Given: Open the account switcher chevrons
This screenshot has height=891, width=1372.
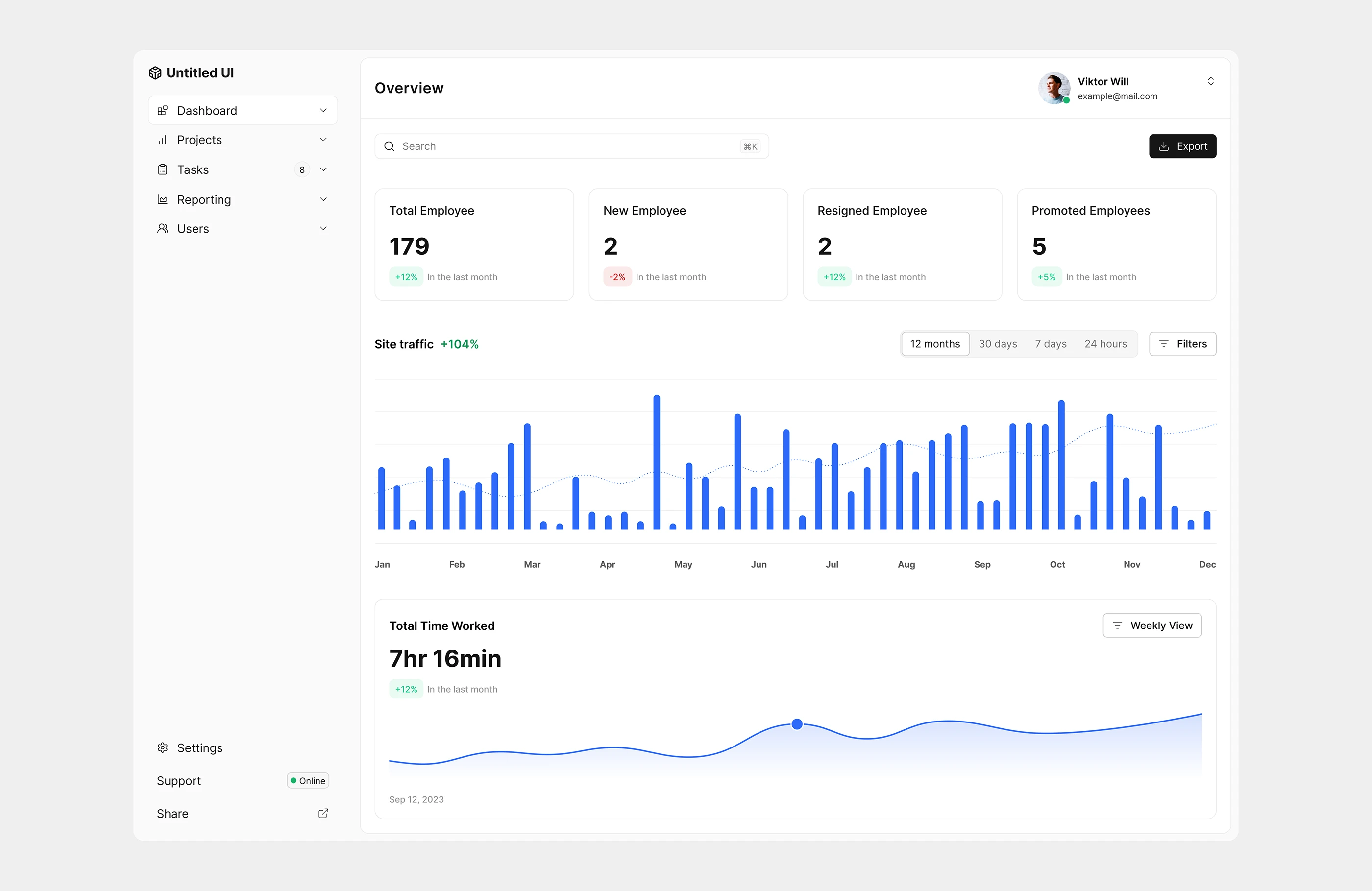Looking at the screenshot, I should click(x=1211, y=81).
